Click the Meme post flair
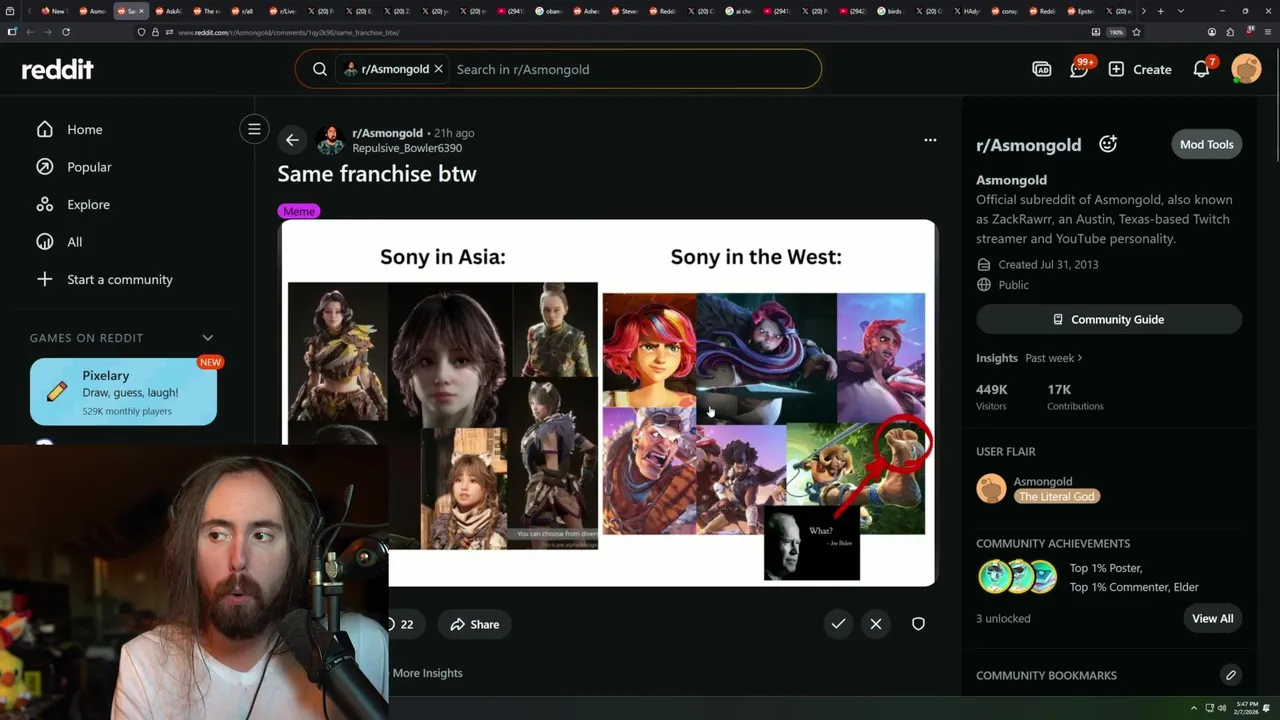This screenshot has width=1280, height=720. [299, 211]
